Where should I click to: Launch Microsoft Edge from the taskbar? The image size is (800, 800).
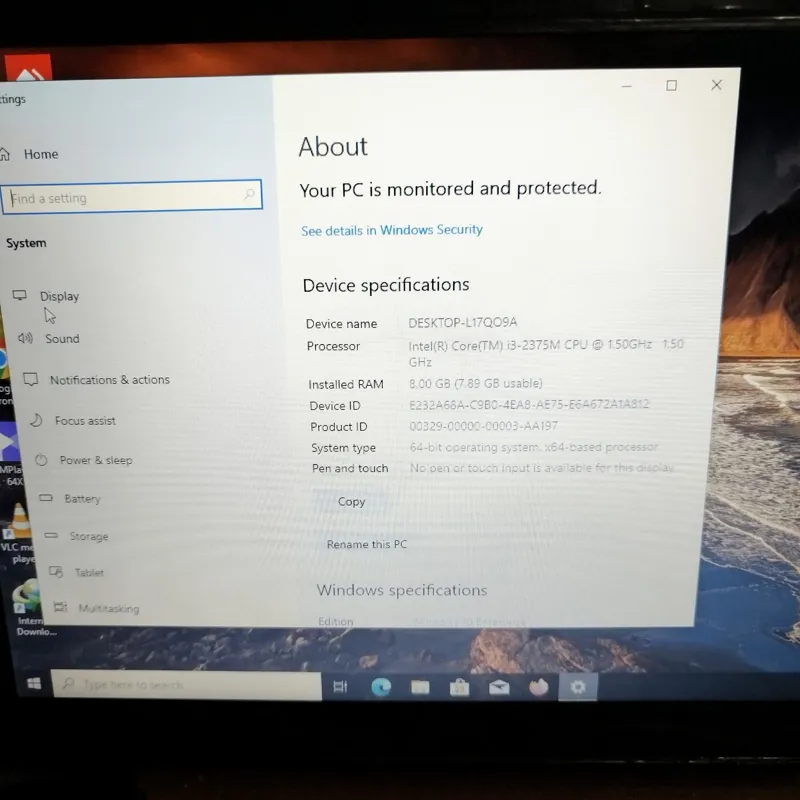[x=381, y=687]
